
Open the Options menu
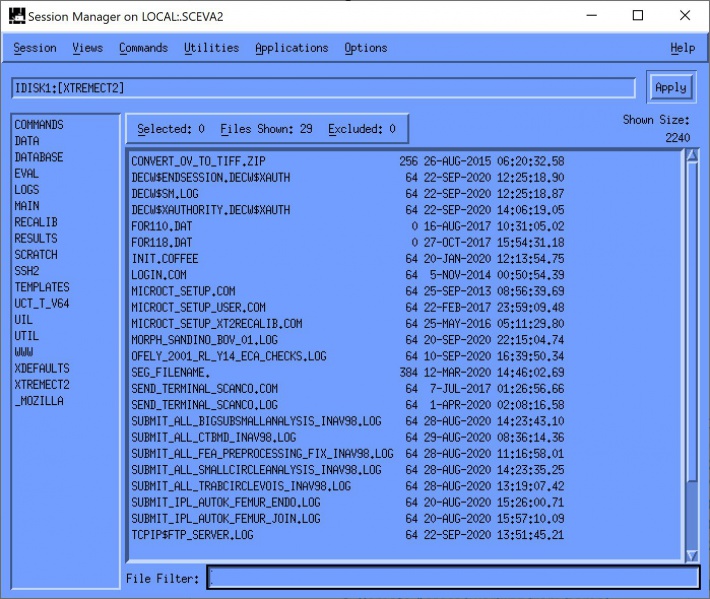point(365,48)
